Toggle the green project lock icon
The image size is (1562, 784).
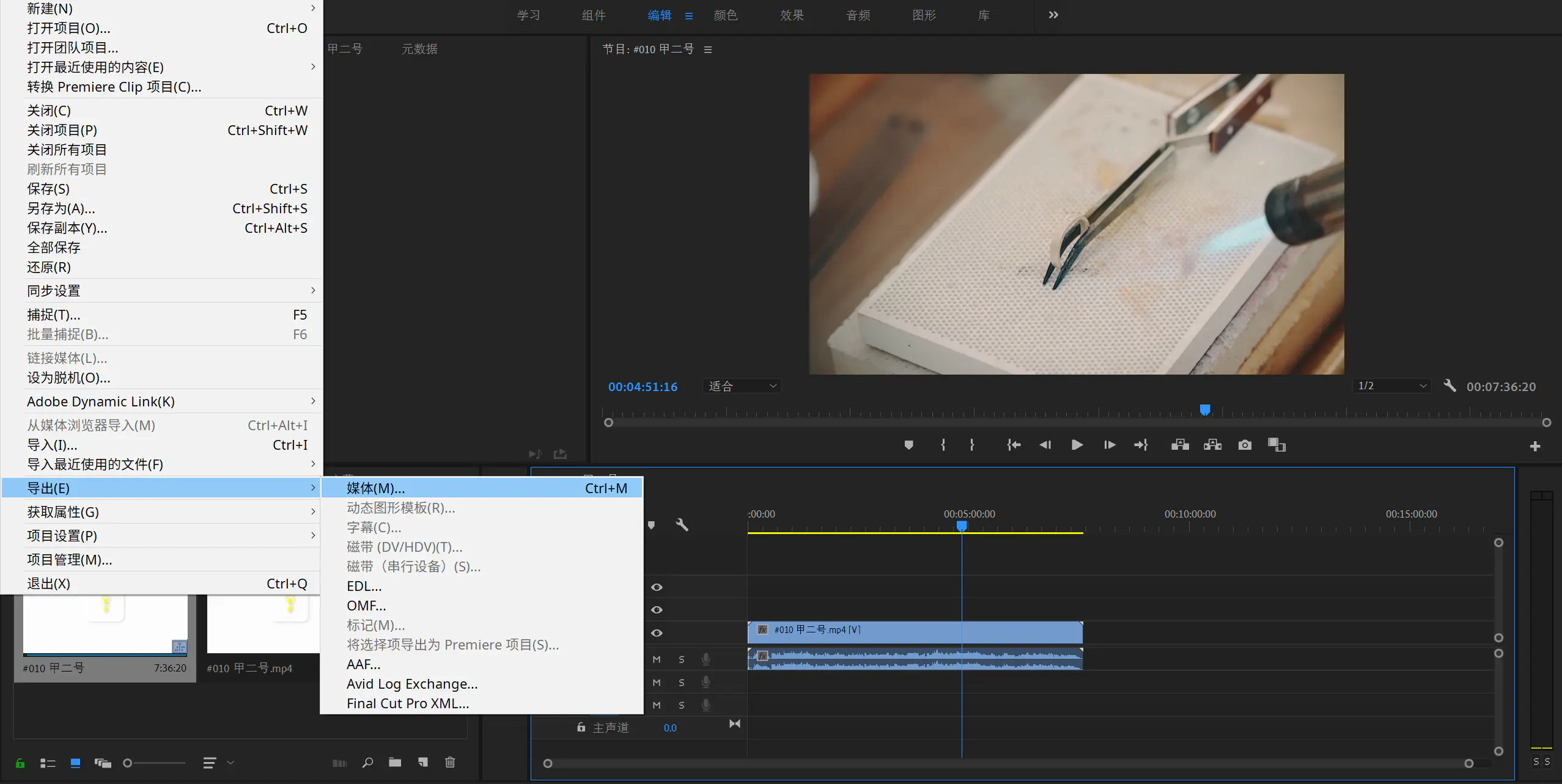20,763
